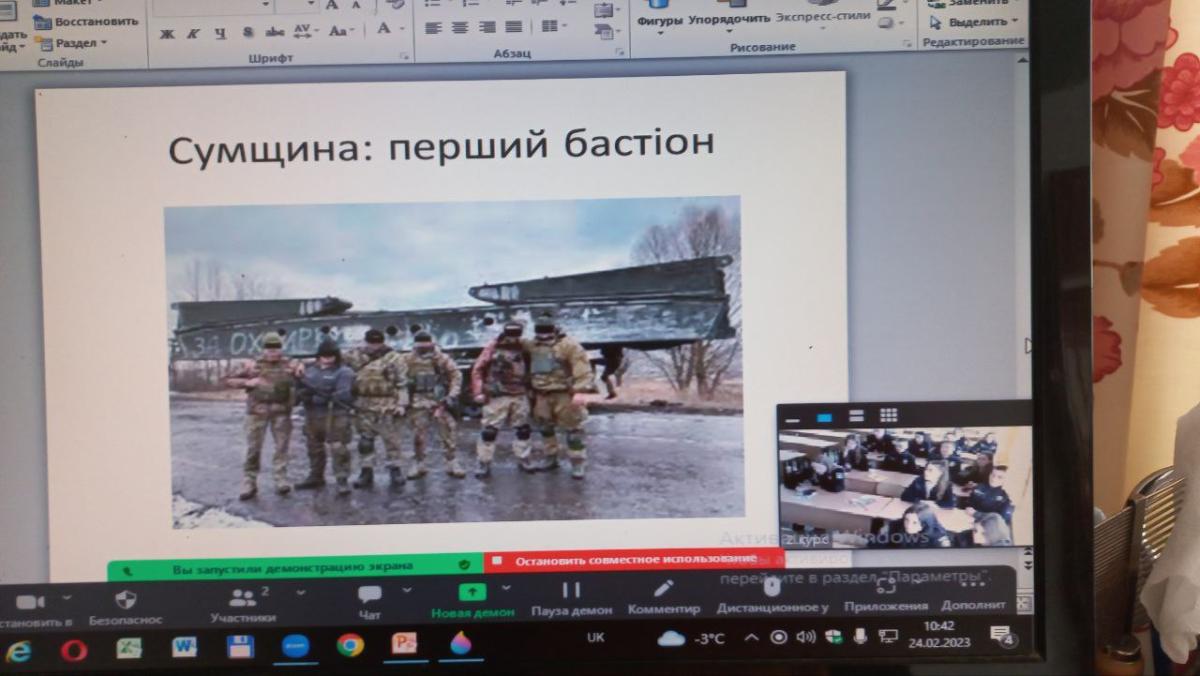Screen dimensions: 1200x676
Task: Open the Zoom chat panel
Action: 369,596
